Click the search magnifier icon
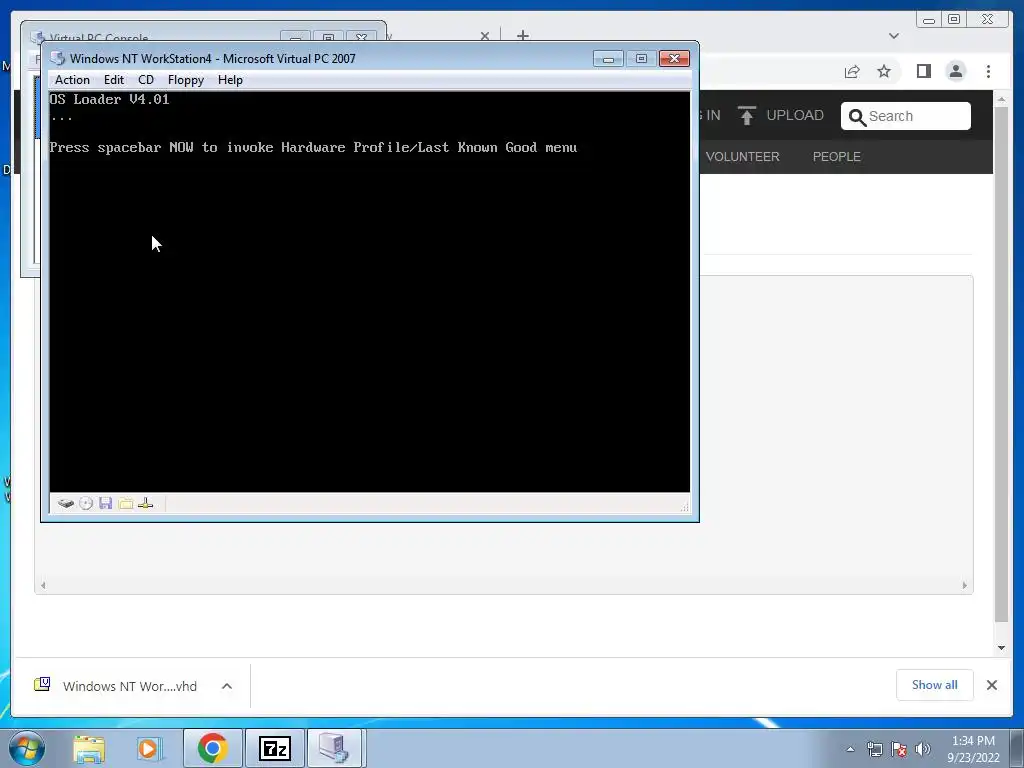The height and width of the screenshot is (768, 1024). pyautogui.click(x=857, y=117)
